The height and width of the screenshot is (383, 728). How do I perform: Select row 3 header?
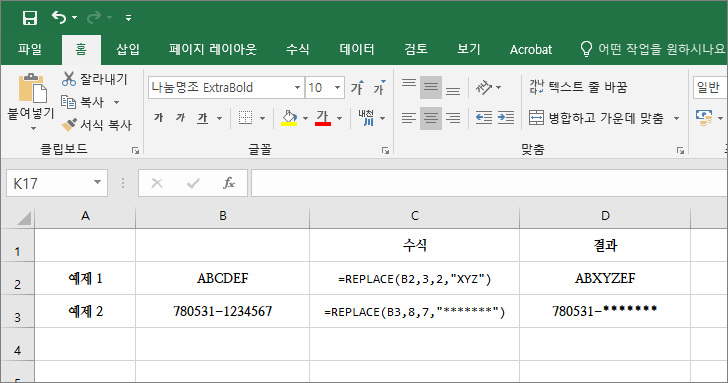17,312
